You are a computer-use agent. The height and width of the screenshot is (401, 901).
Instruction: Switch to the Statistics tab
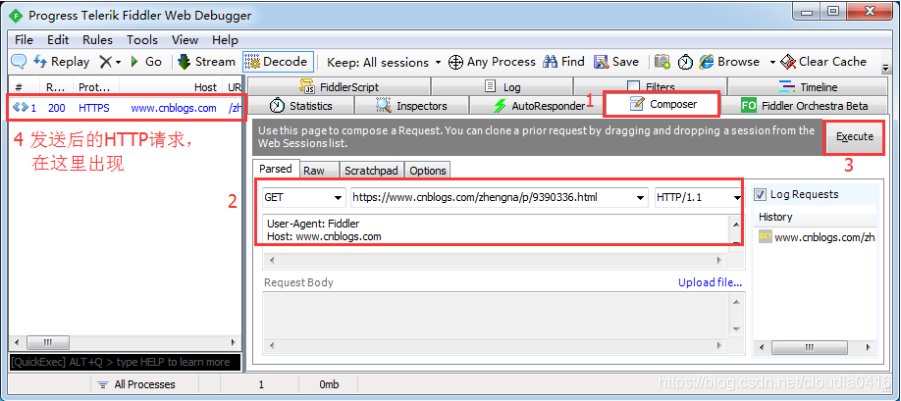(x=301, y=106)
